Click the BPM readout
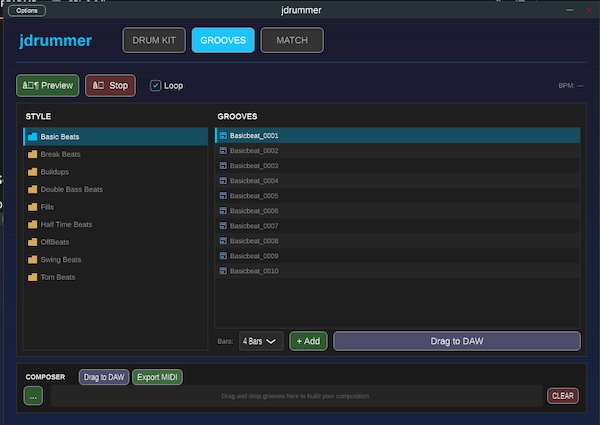 tap(571, 86)
